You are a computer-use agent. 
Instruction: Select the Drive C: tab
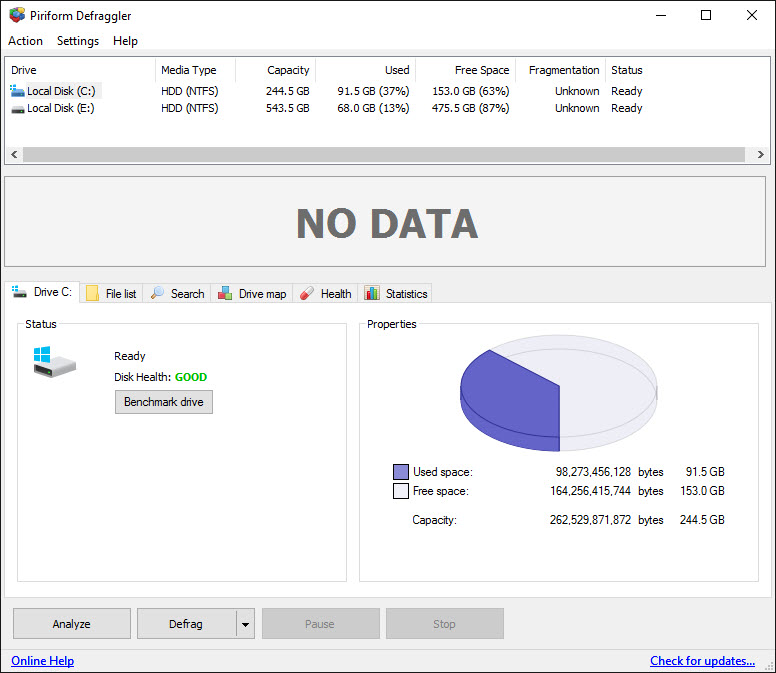[43, 292]
